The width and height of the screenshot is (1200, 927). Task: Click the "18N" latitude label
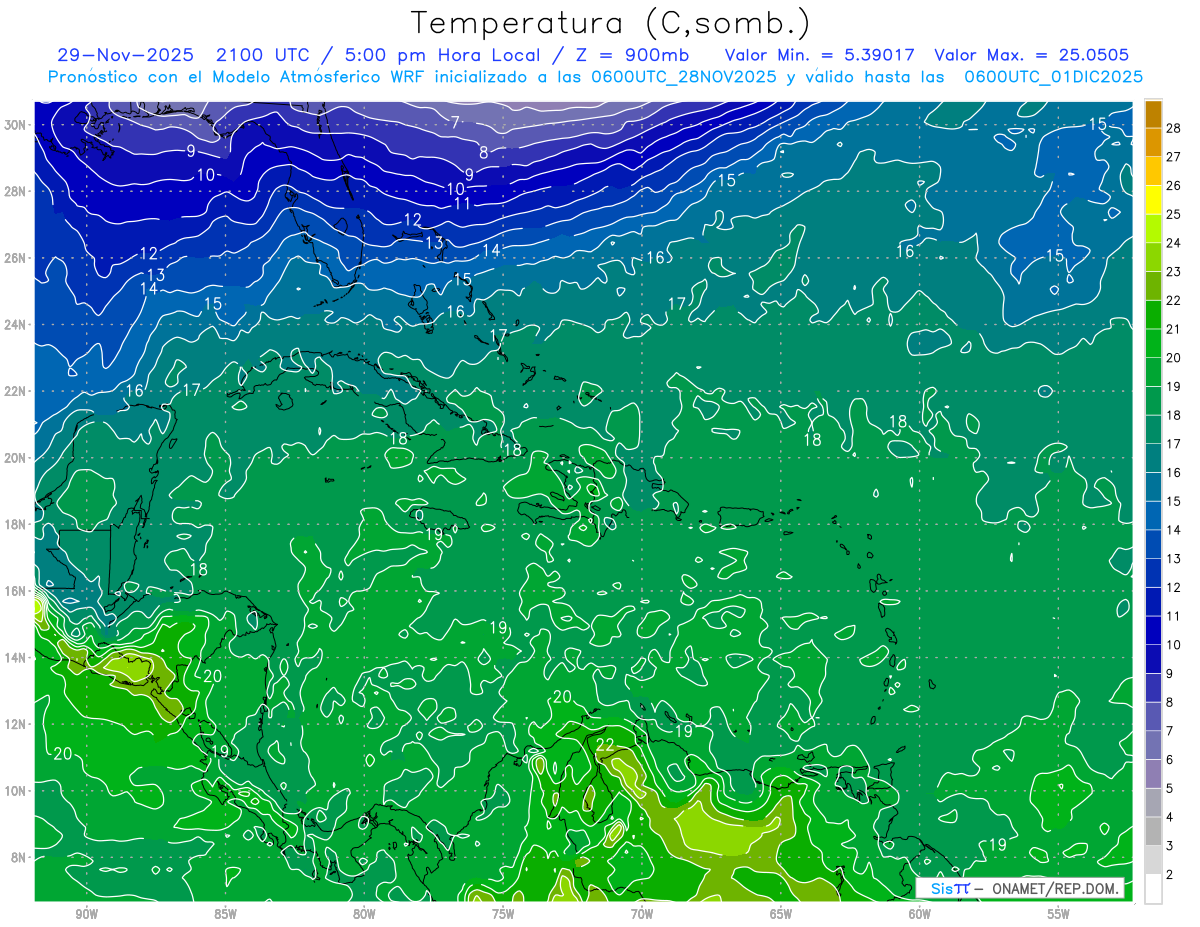17,524
